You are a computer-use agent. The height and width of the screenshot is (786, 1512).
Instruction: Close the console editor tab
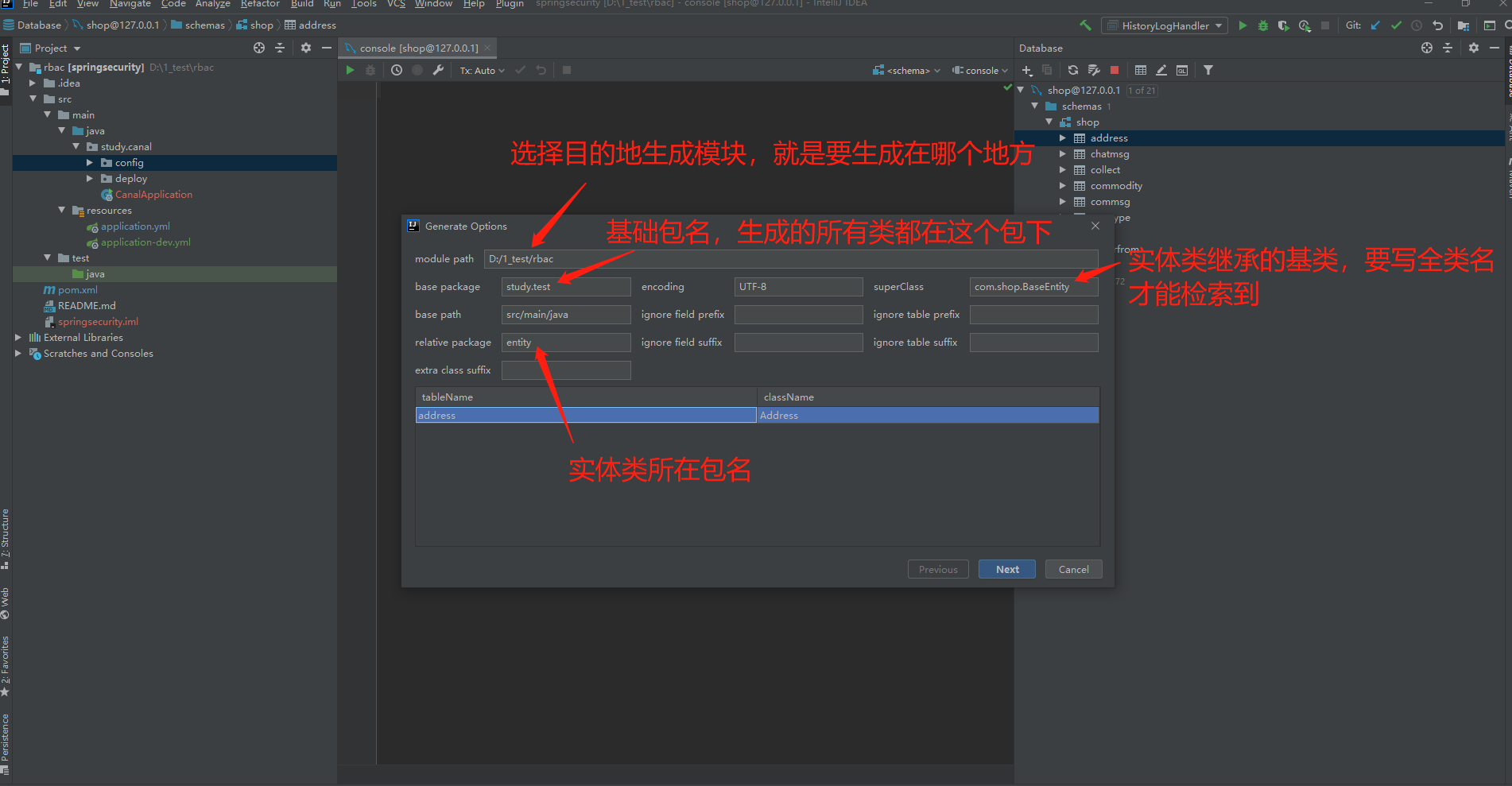click(x=488, y=48)
